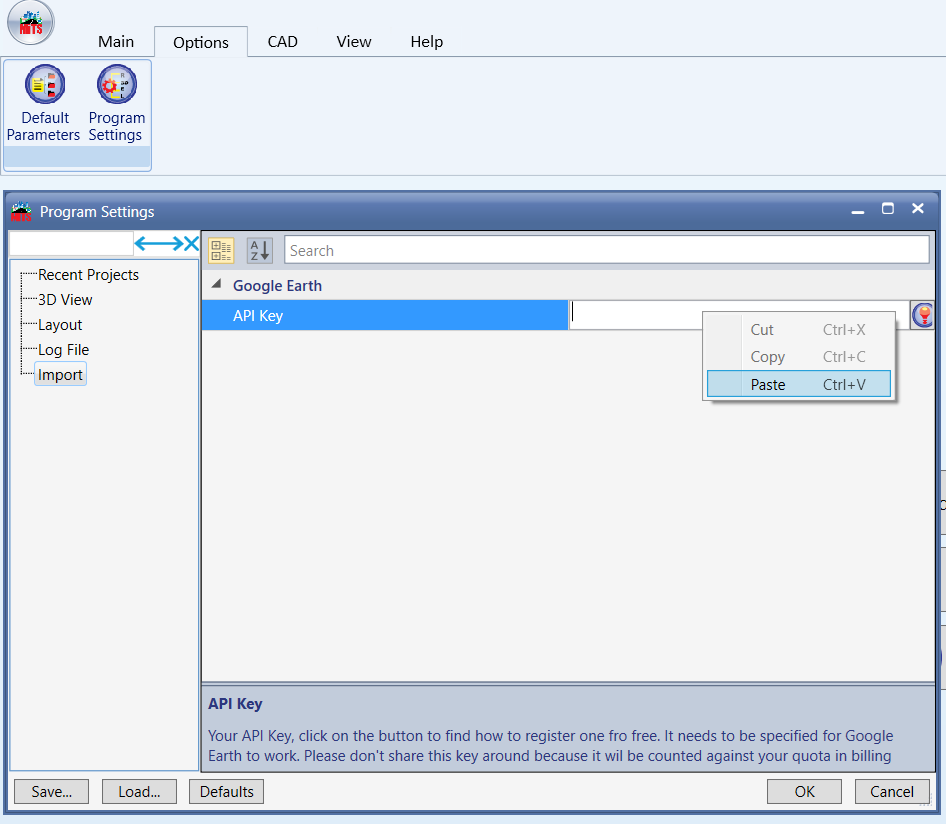This screenshot has height=824, width=946.
Task: Open Default Parameters from the ribbon
Action: coord(44,103)
